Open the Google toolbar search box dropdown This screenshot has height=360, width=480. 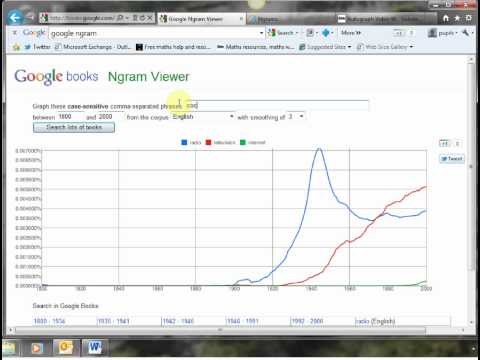pos(261,33)
